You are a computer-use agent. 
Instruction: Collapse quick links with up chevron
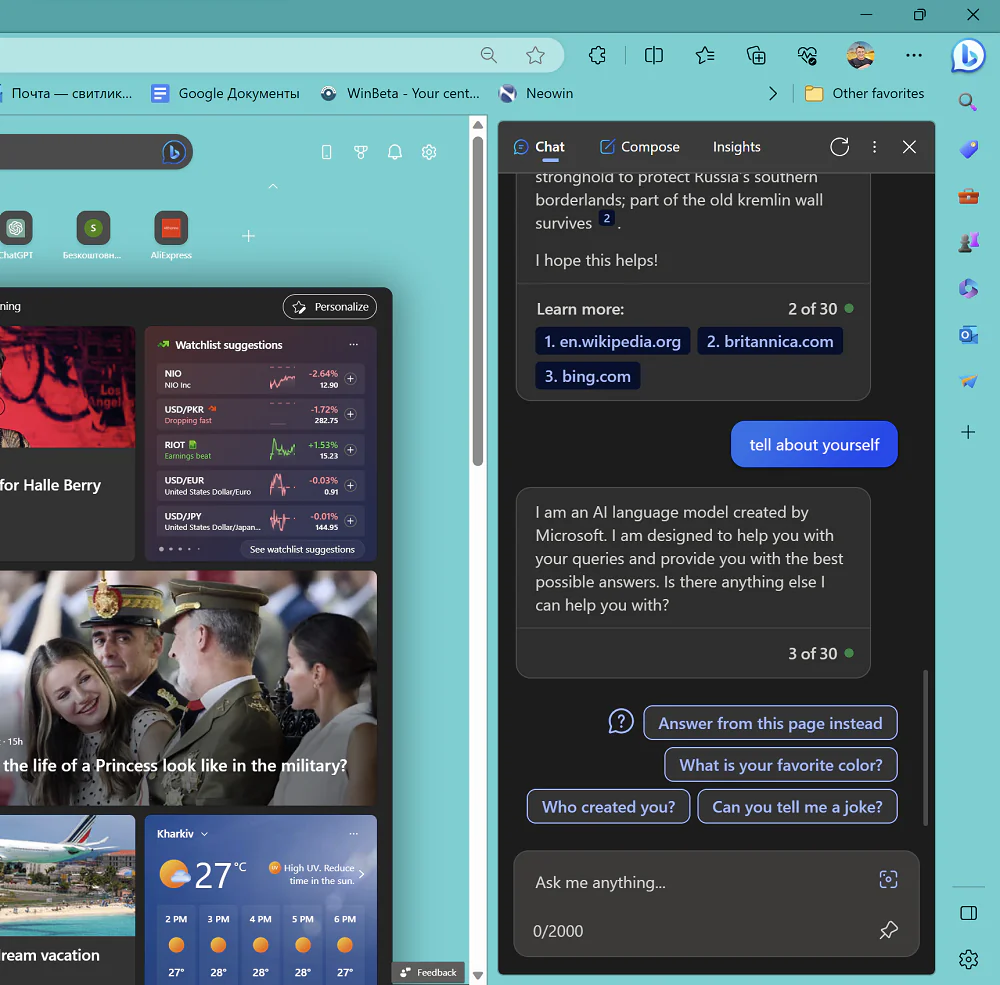273,186
